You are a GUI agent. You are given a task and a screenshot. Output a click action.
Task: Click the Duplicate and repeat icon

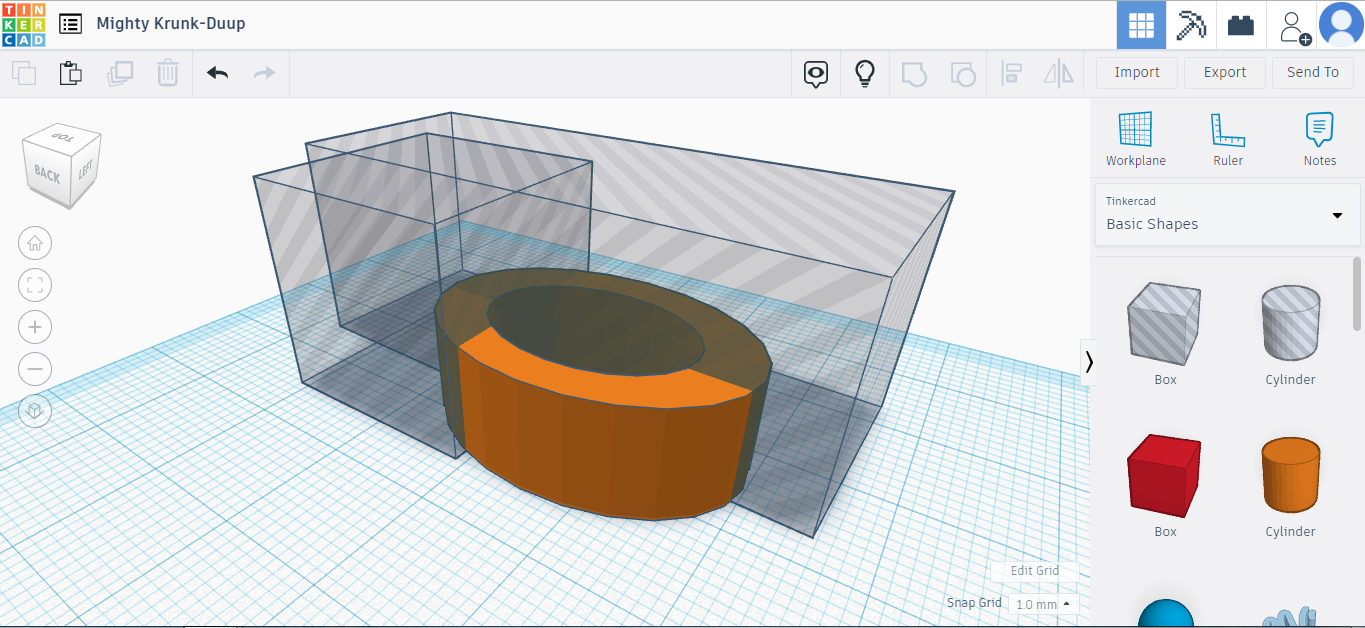pos(120,73)
